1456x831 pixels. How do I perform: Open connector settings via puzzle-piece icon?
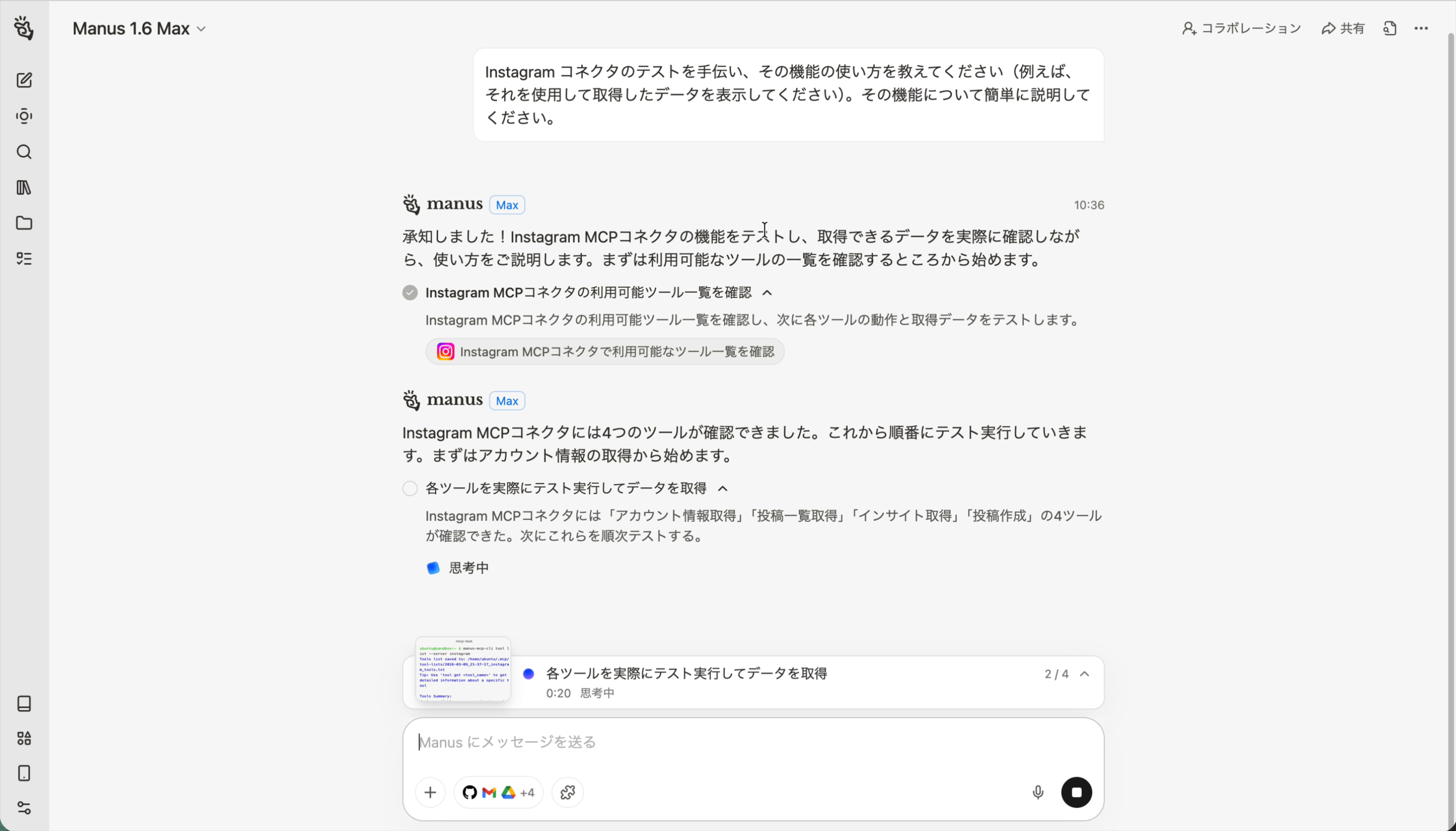coord(566,791)
